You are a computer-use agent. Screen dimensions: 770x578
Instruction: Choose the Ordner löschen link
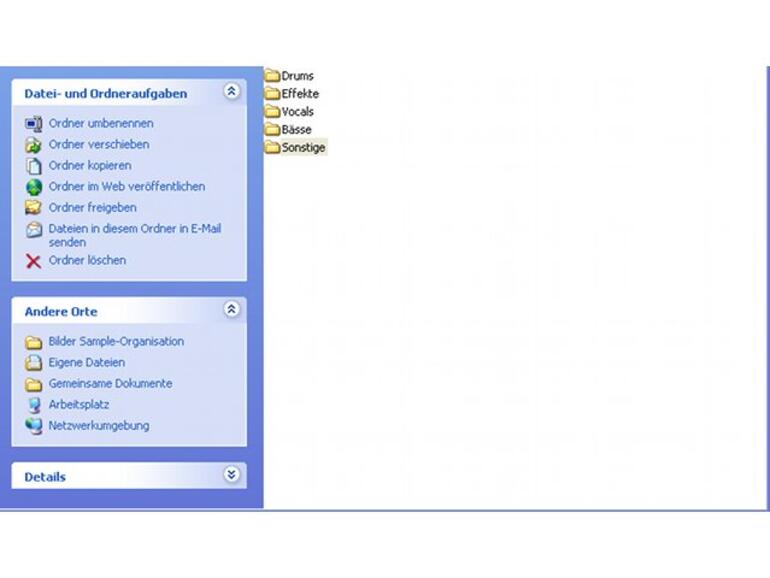pos(87,260)
